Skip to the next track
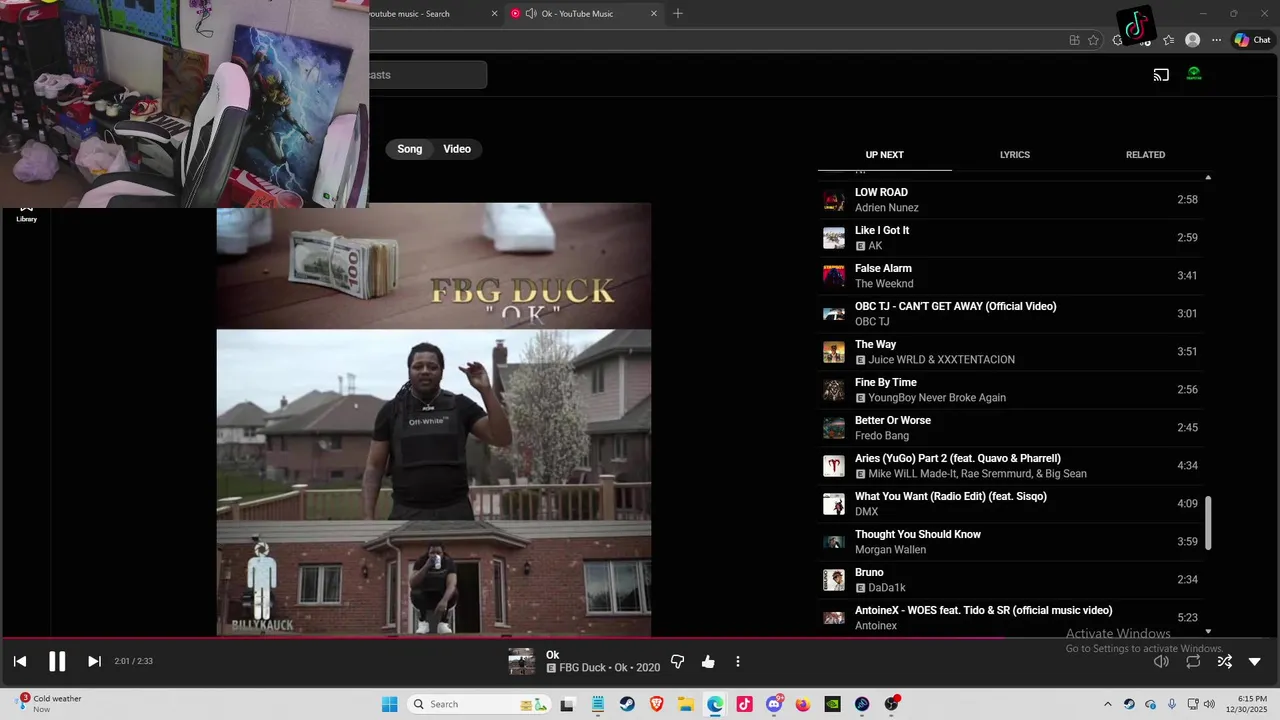This screenshot has height=720, width=1280. pyautogui.click(x=94, y=661)
